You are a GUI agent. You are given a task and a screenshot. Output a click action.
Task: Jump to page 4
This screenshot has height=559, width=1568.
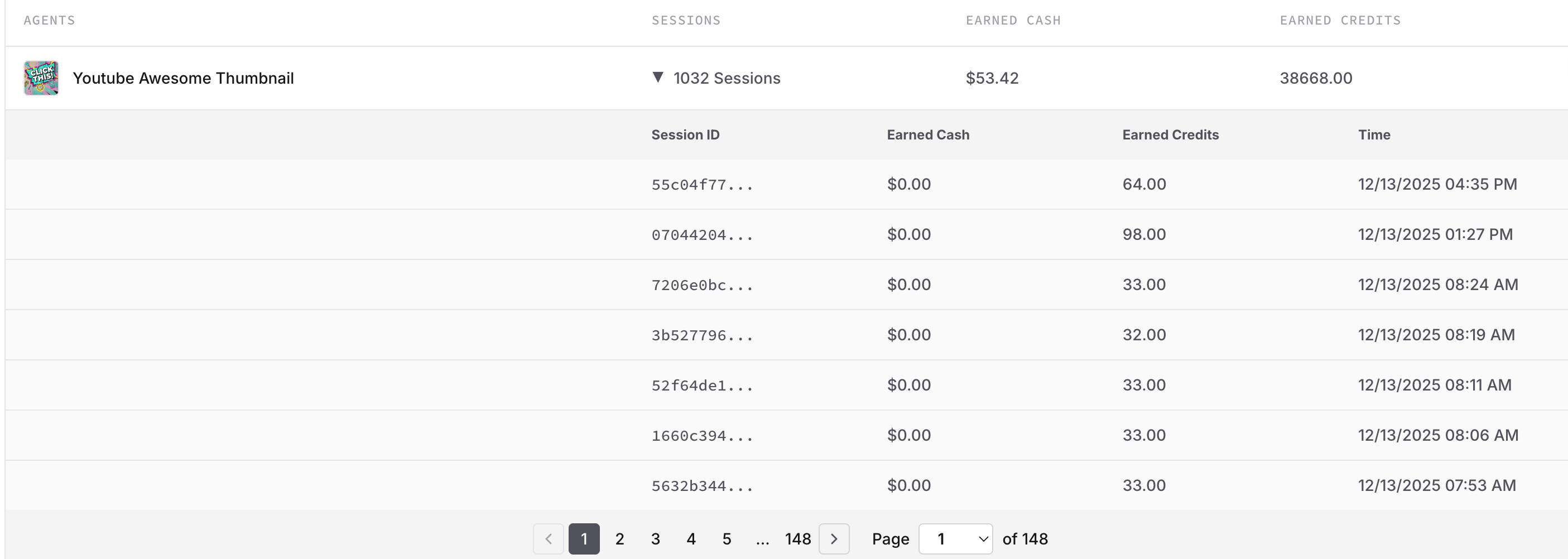[691, 539]
